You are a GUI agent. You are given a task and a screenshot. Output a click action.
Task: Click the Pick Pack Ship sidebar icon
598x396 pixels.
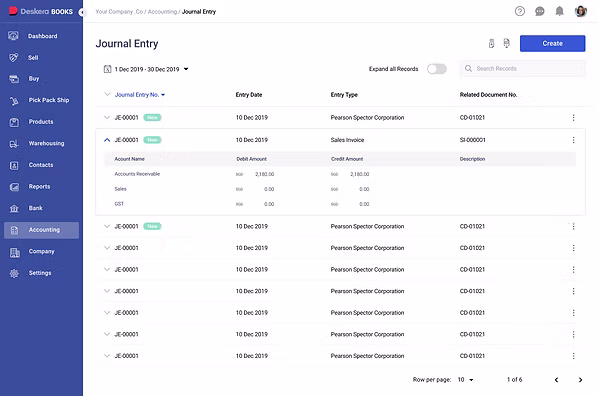click(14, 101)
